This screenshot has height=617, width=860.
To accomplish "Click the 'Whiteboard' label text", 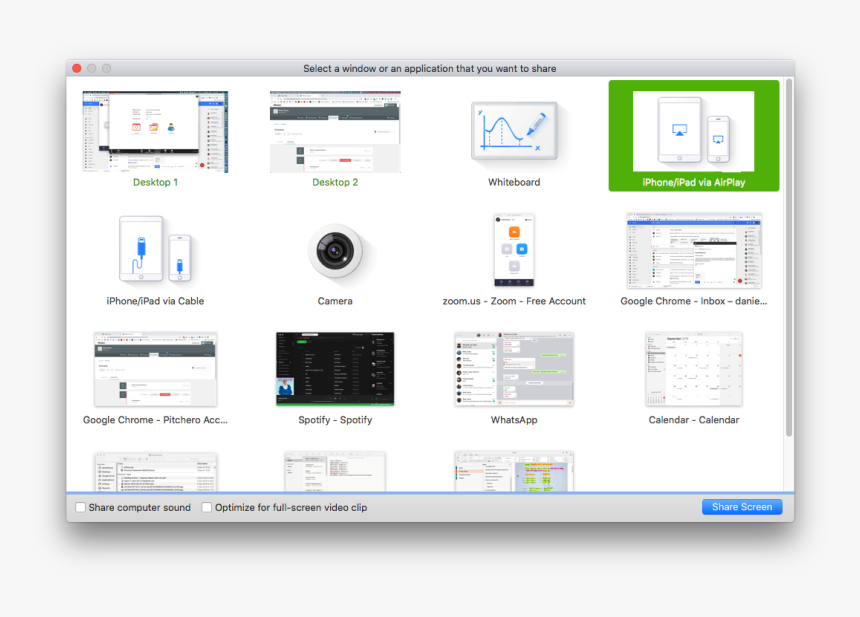I will point(514,182).
